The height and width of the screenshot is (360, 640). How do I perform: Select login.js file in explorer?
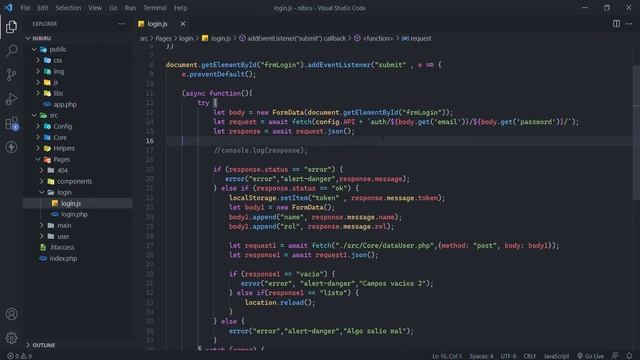[x=78, y=203]
